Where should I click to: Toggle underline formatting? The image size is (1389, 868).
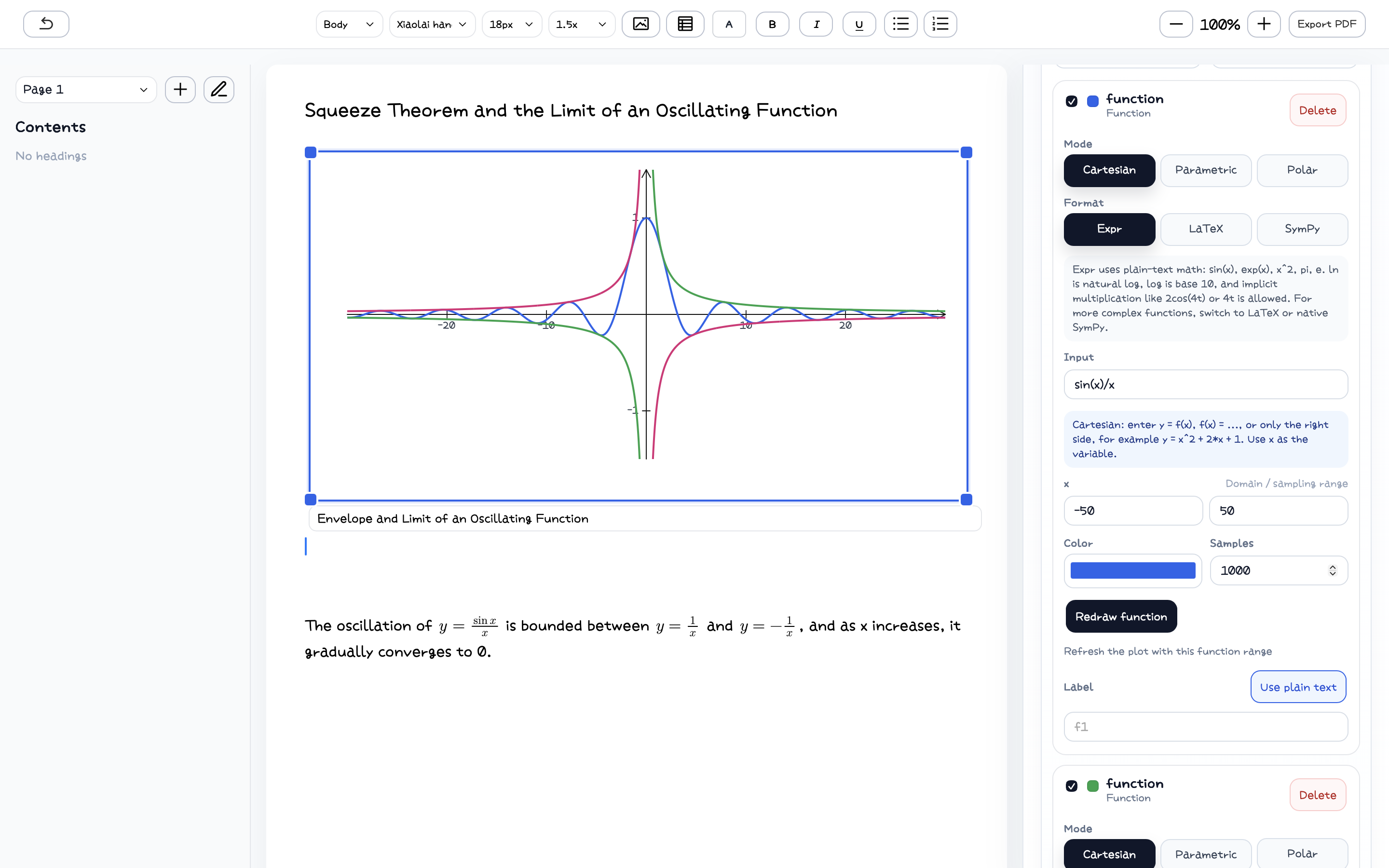point(858,24)
